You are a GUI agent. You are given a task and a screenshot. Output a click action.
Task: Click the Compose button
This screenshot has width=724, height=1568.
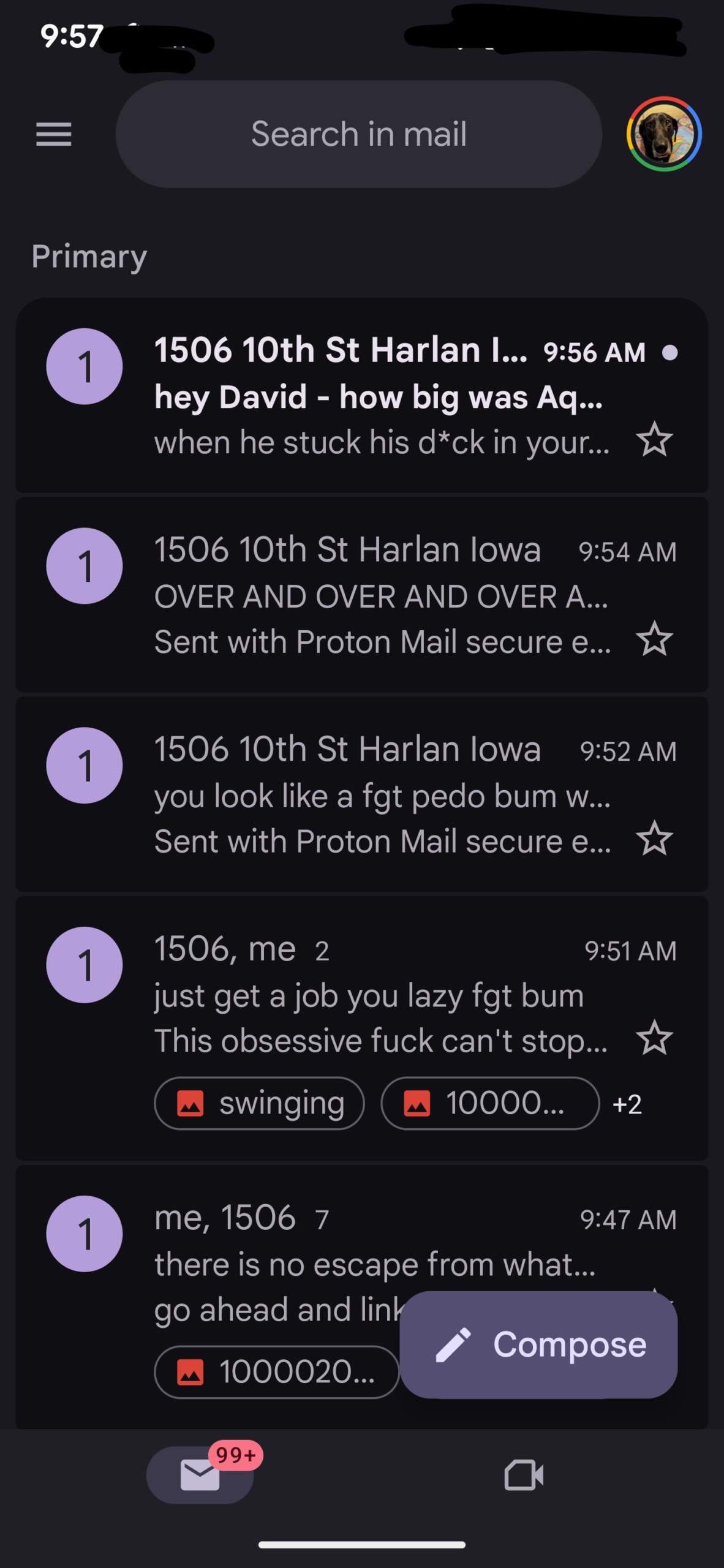(538, 1344)
